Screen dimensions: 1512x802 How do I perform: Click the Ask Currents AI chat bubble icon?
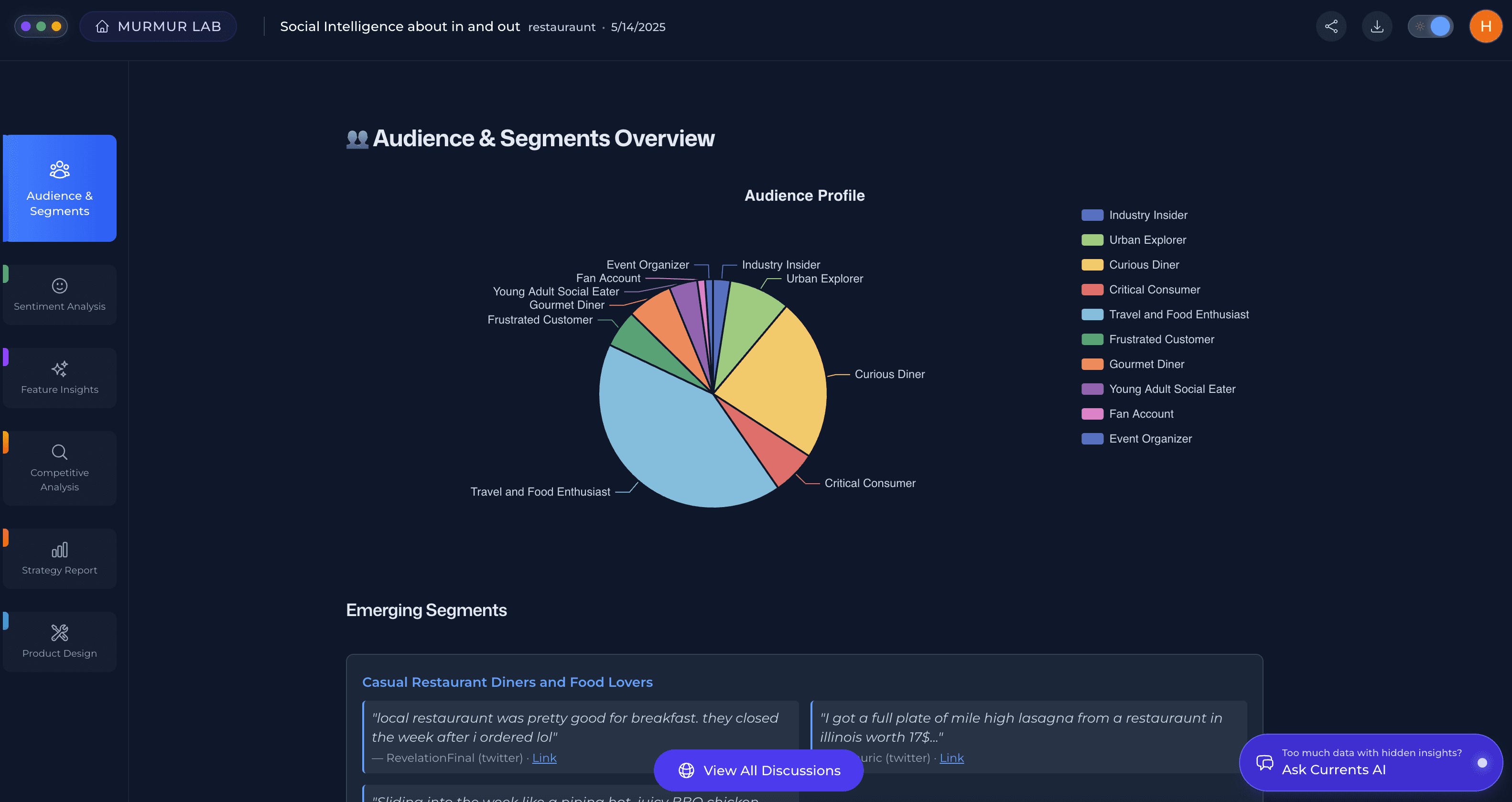[1264, 763]
